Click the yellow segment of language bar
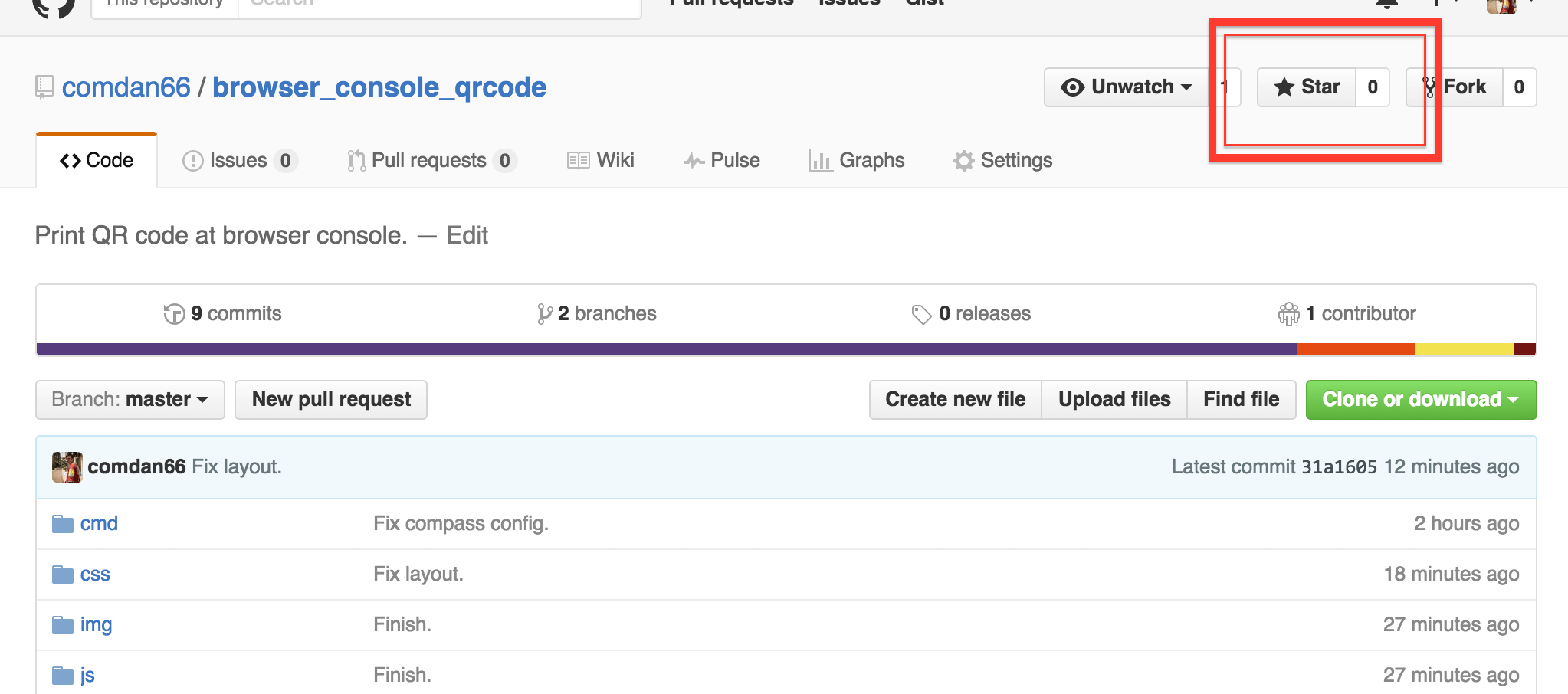1568x694 pixels. (1465, 349)
